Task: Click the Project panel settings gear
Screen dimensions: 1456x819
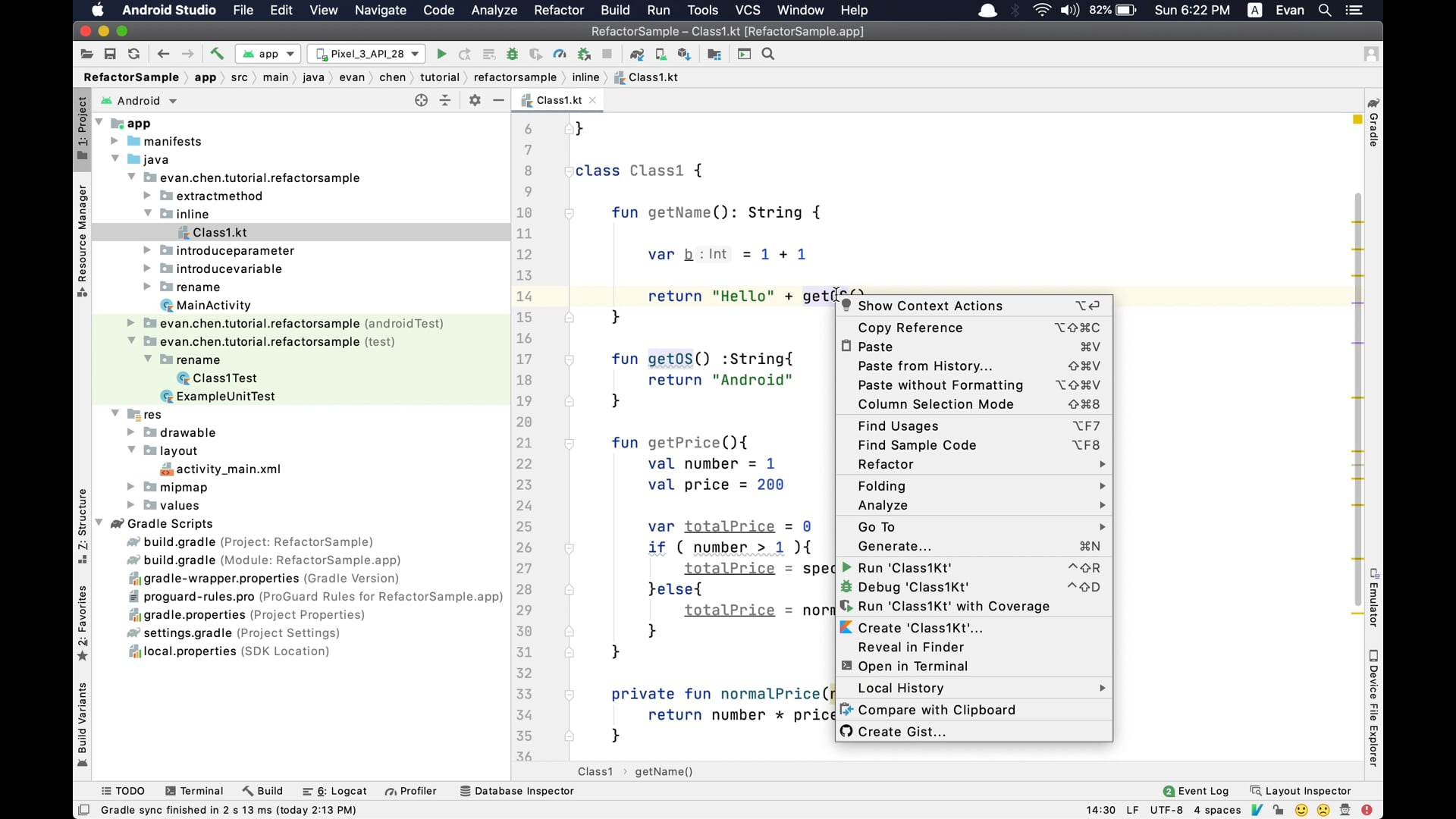Action: [475, 100]
